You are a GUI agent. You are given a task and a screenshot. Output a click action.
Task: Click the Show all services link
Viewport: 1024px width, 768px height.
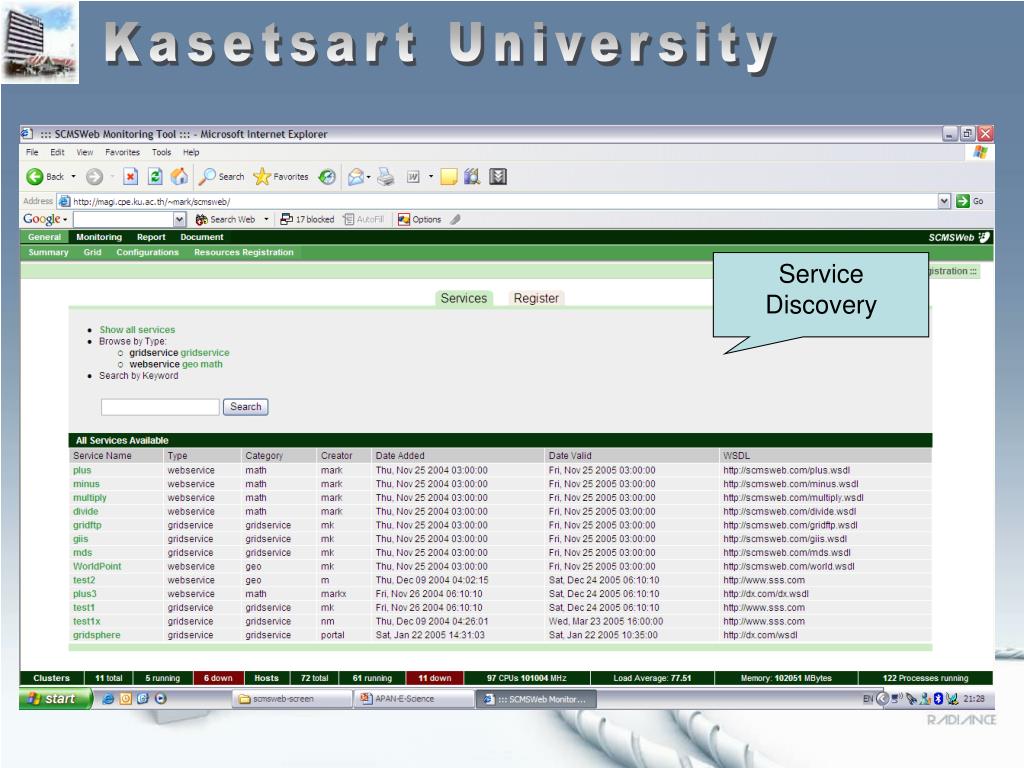tap(137, 330)
